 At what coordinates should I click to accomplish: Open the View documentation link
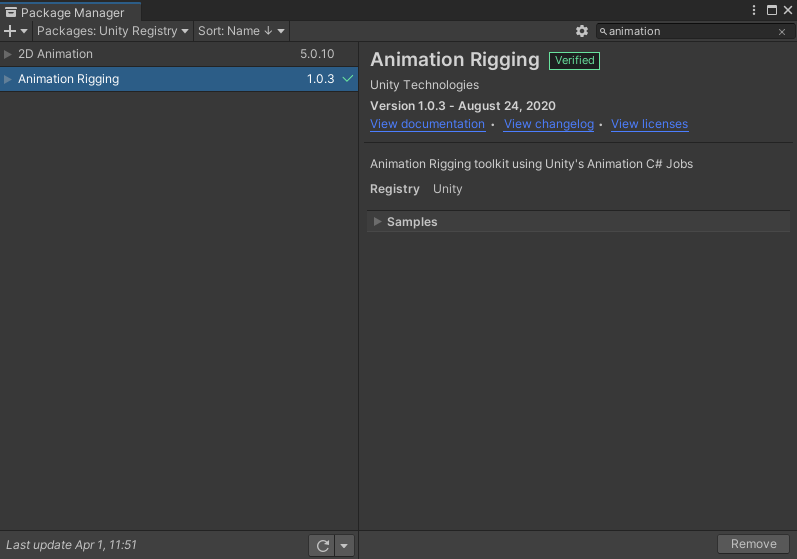[427, 124]
